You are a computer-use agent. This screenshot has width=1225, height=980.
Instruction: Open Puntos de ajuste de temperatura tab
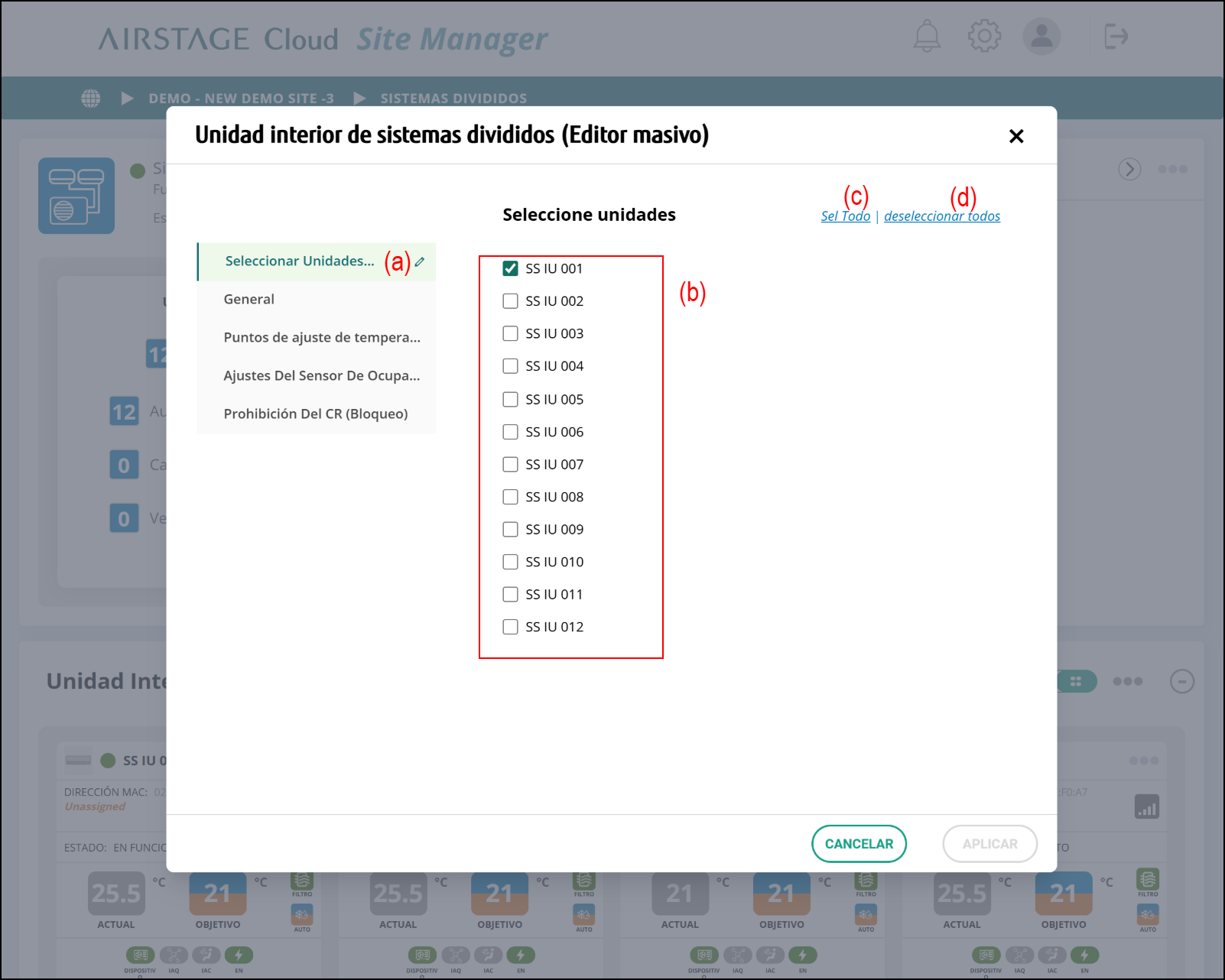[x=321, y=338]
